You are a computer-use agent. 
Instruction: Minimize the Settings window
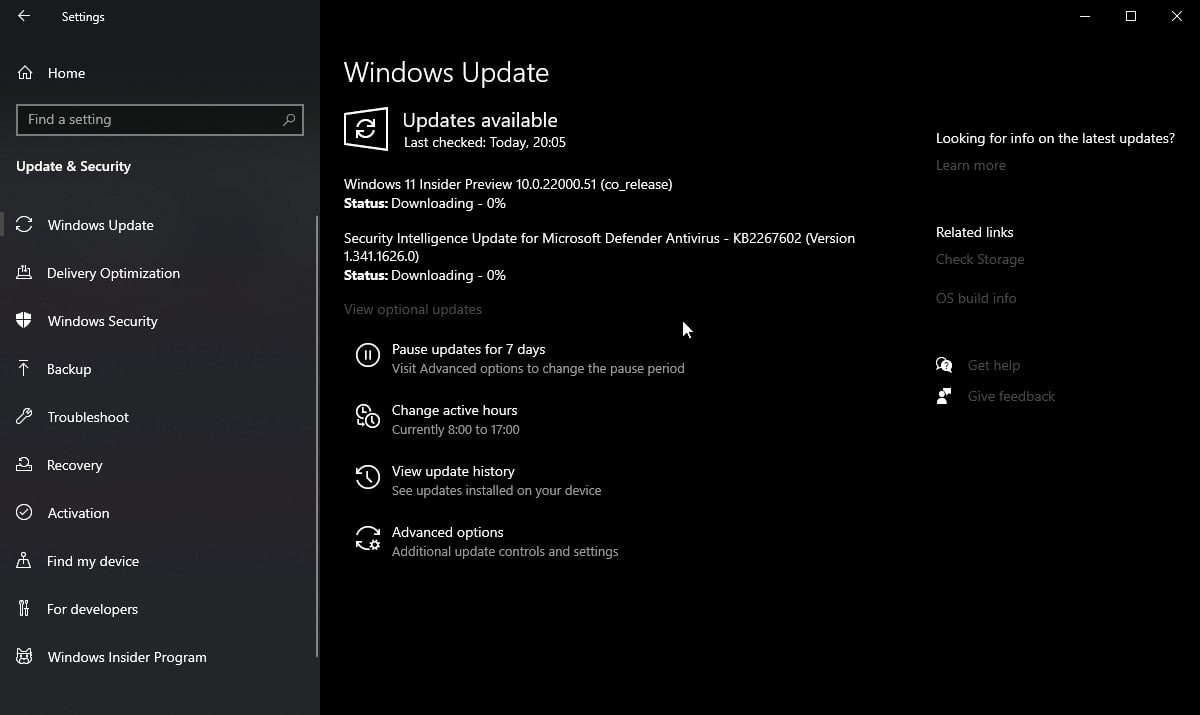coord(1085,16)
